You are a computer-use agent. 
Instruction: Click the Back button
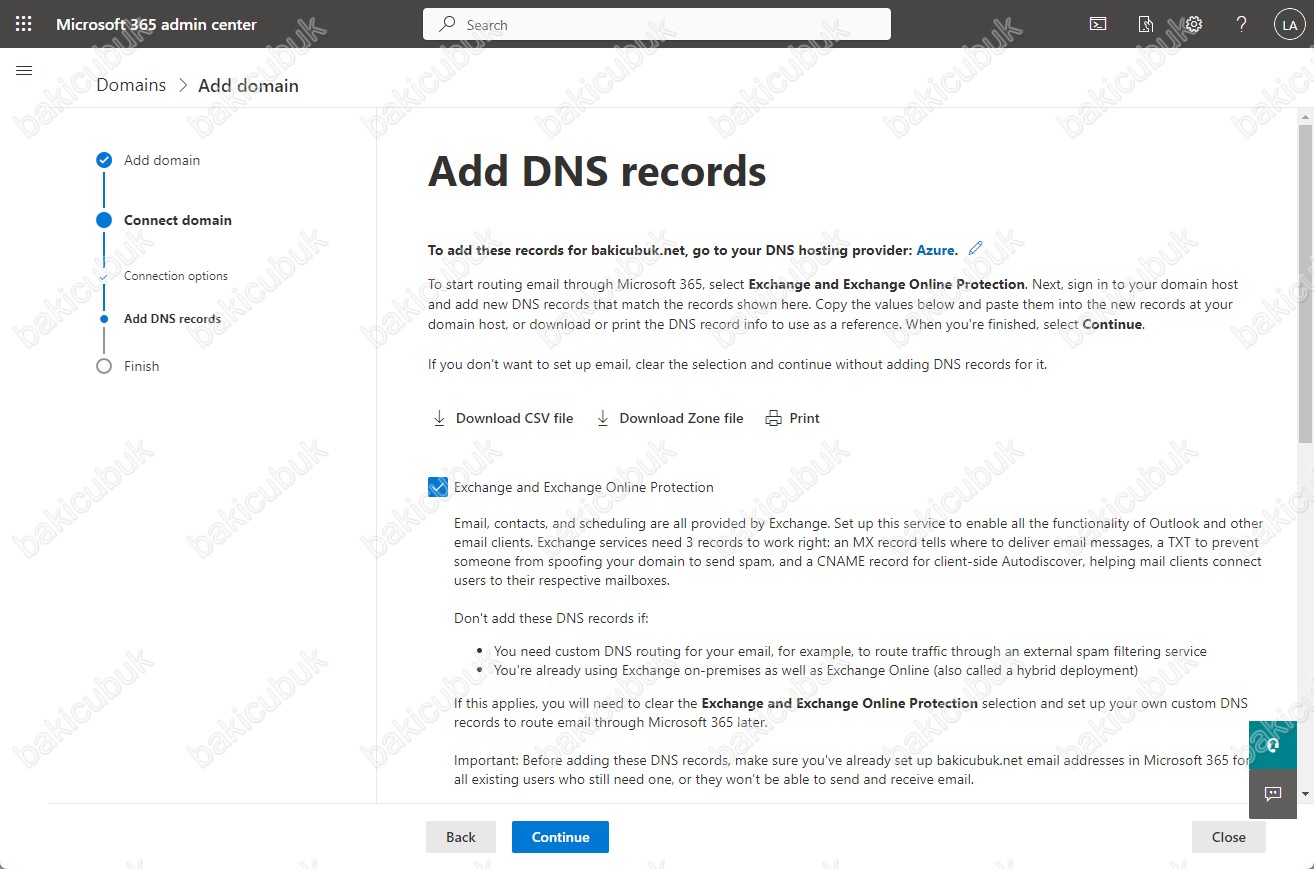point(461,837)
